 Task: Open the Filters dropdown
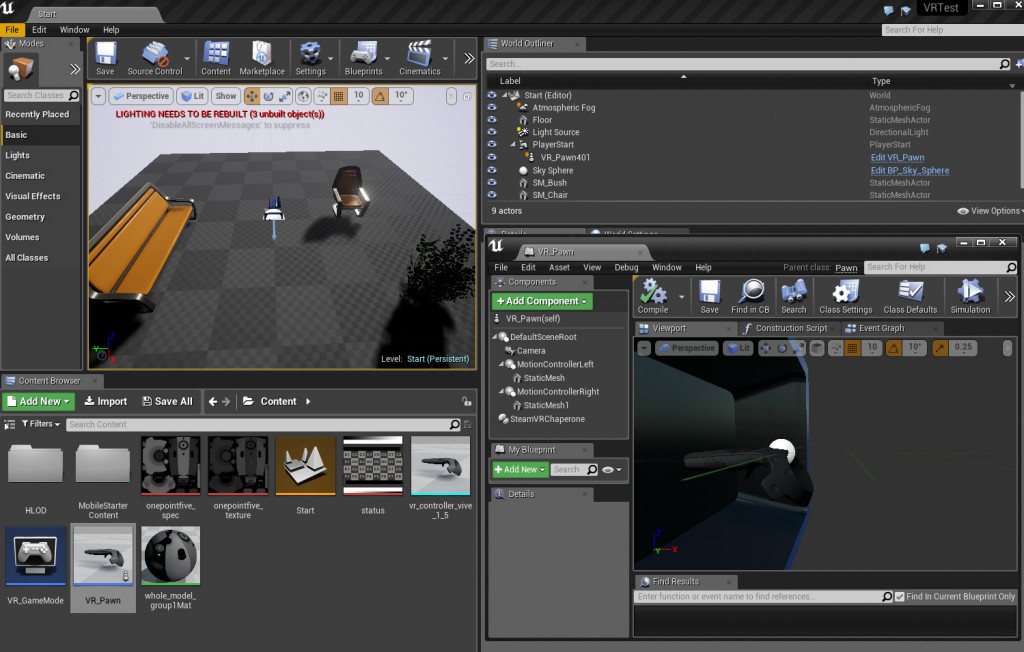coord(40,424)
